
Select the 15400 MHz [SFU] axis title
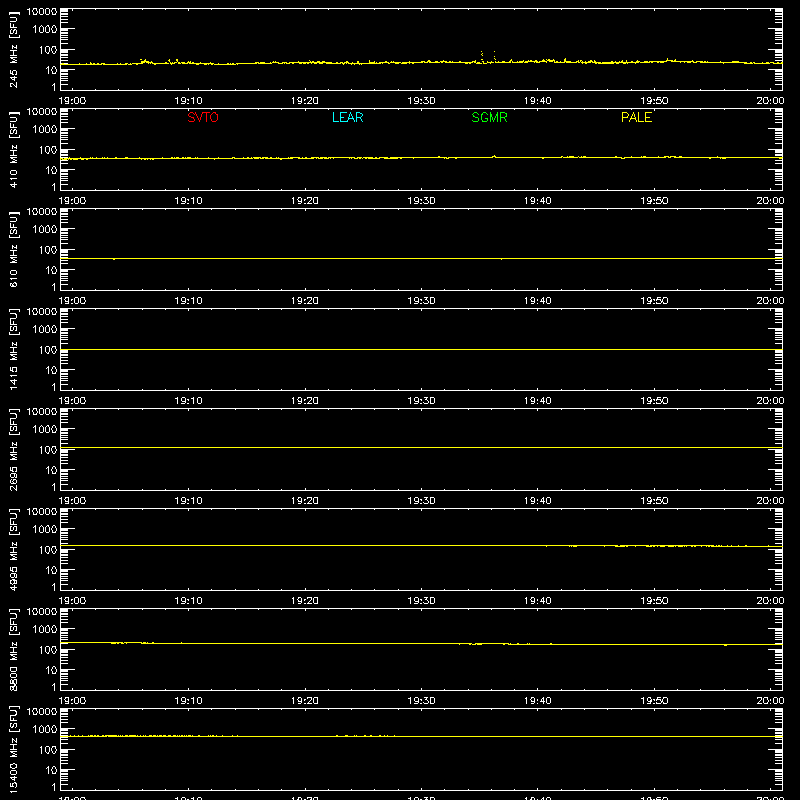(x=13, y=749)
